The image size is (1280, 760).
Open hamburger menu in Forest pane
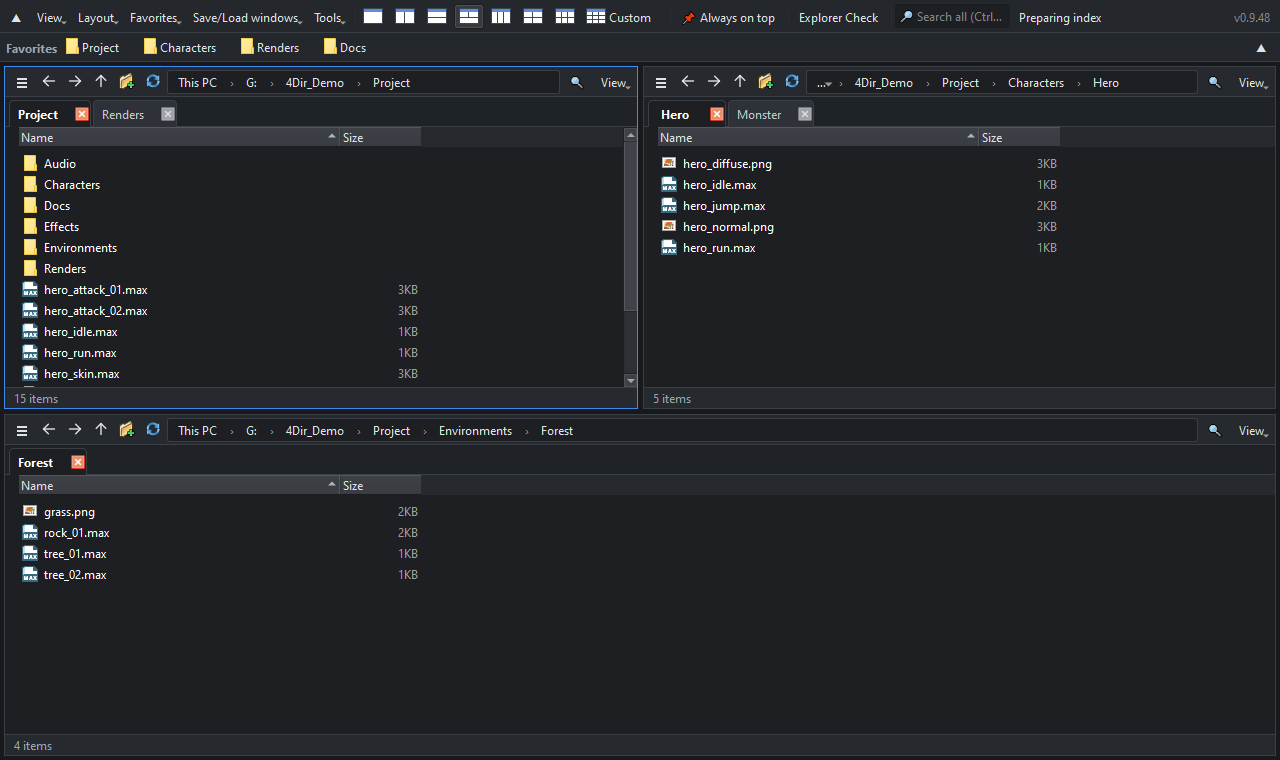tap(22, 431)
